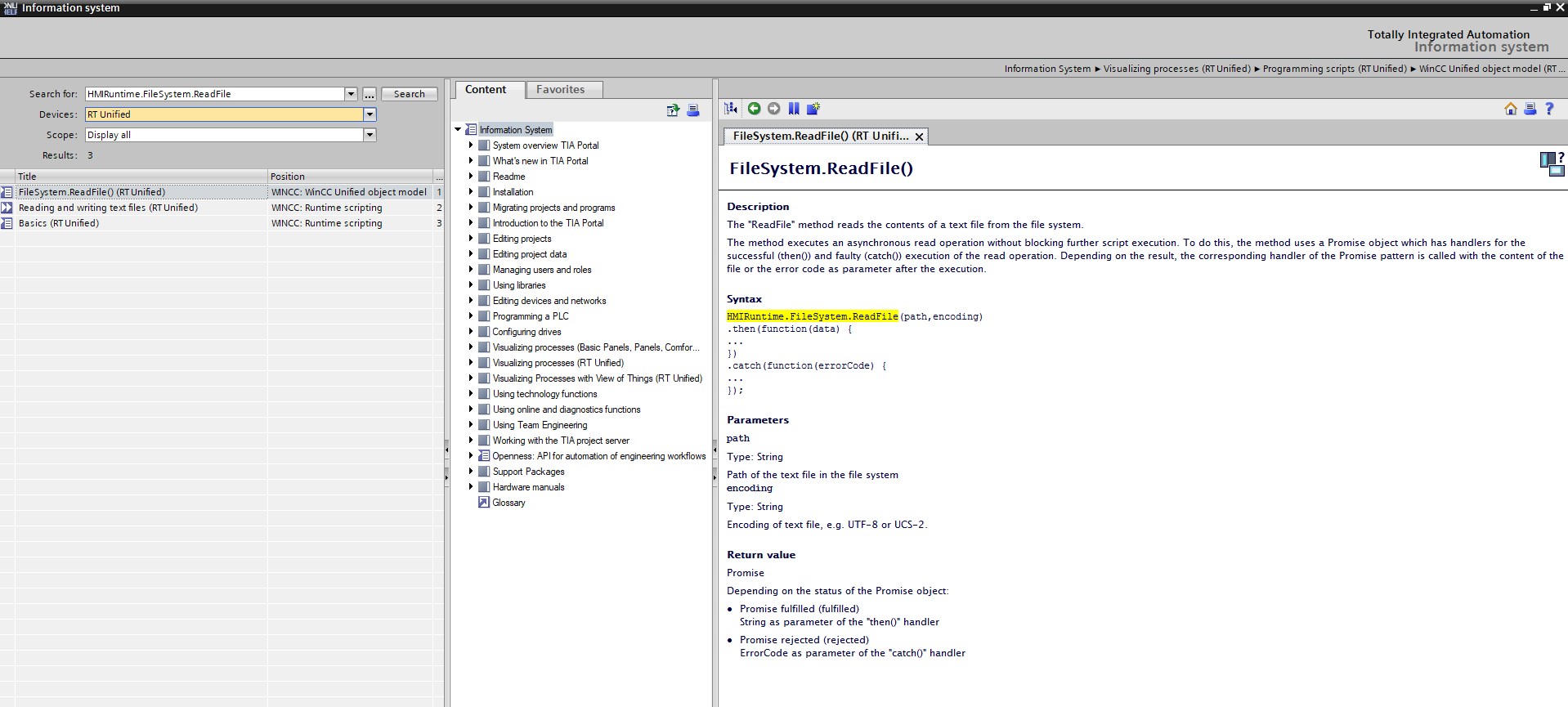Viewport: 1568px width, 707px height.
Task: Expand the Hardware manuals tree node
Action: pos(471,487)
